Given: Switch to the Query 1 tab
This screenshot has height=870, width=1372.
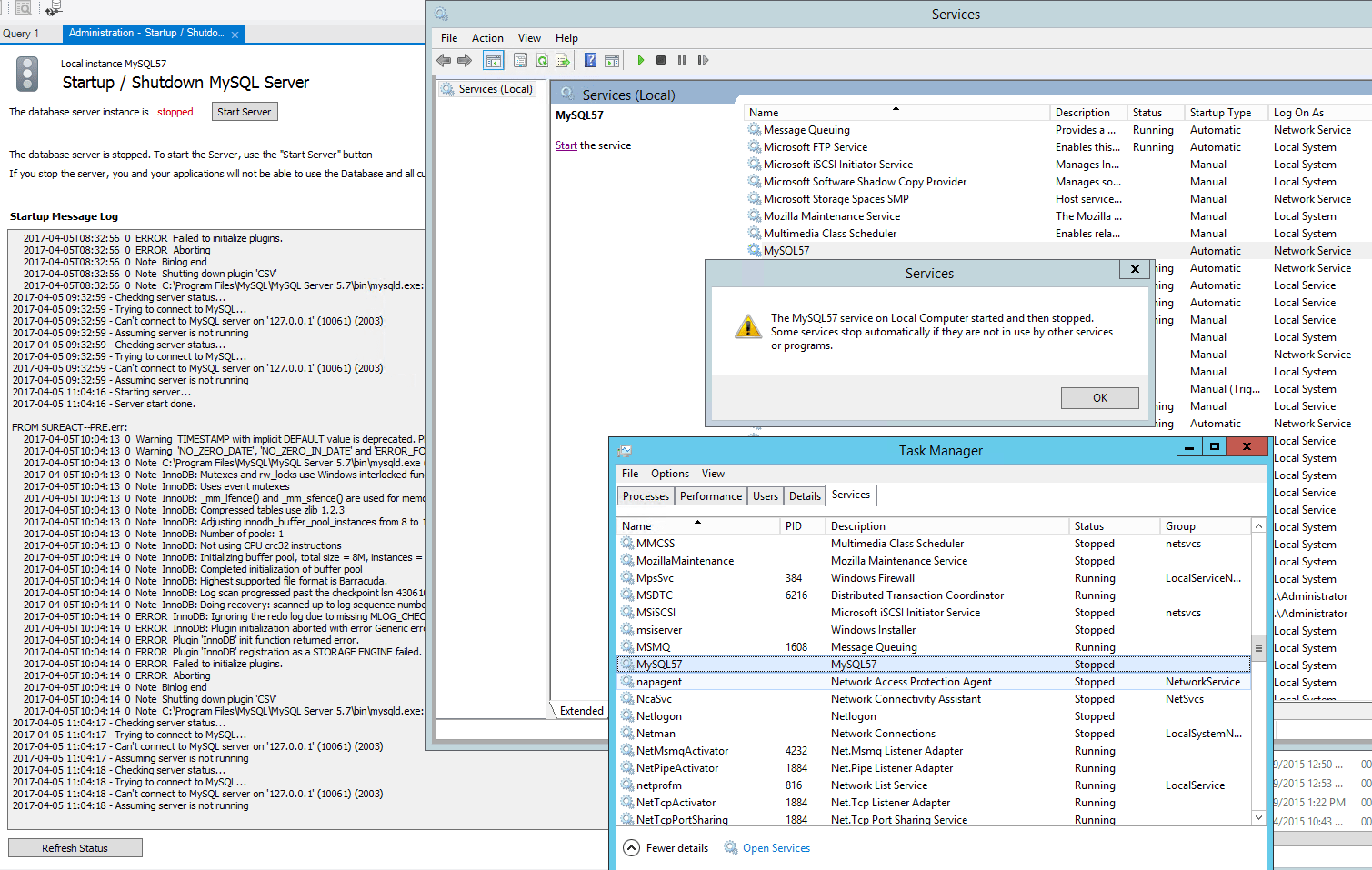Looking at the screenshot, I should pyautogui.click(x=21, y=34).
